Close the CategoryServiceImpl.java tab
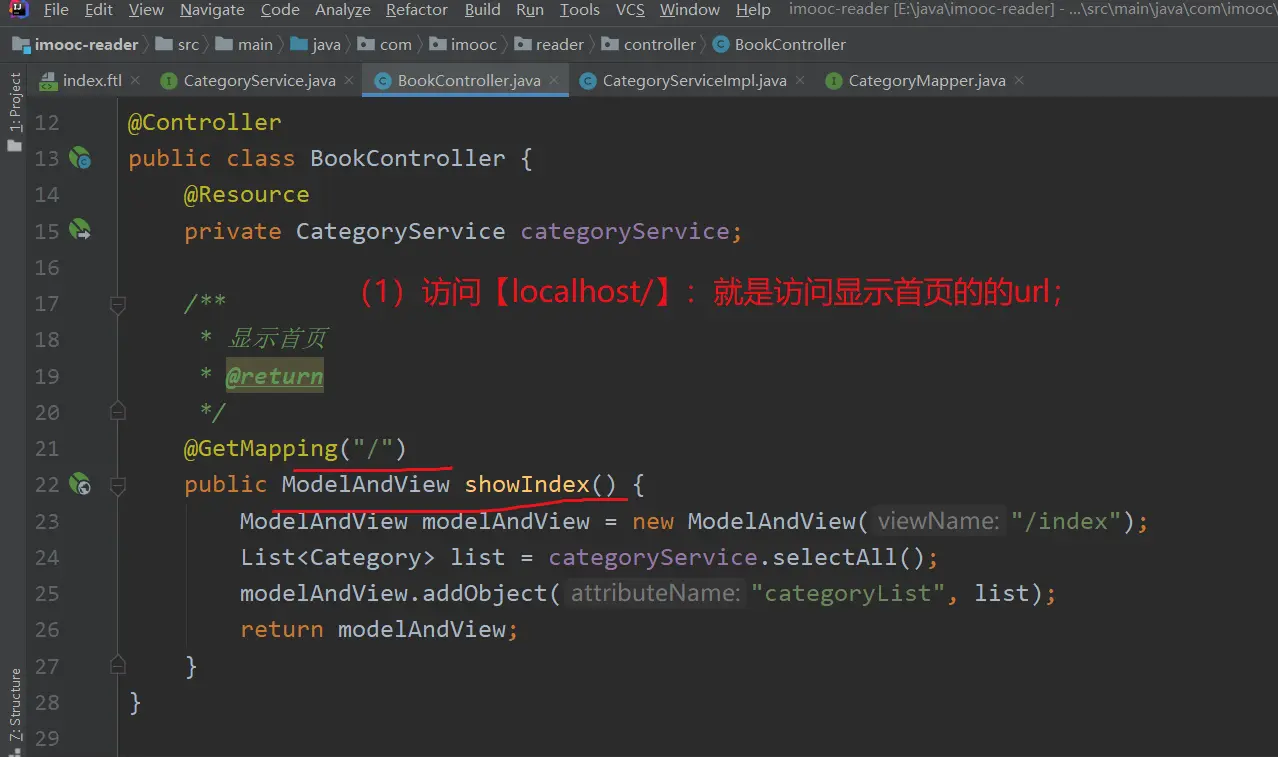 pyautogui.click(x=799, y=80)
